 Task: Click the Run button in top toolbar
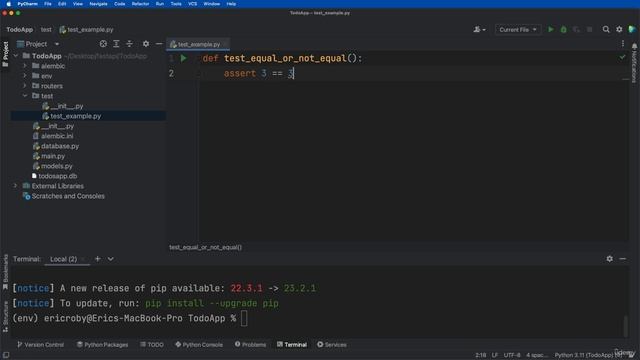point(551,29)
